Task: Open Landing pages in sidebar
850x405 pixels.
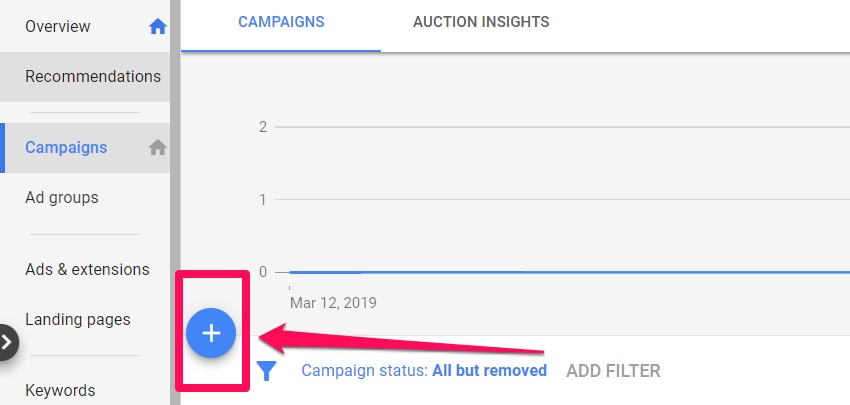Action: pyautogui.click(x=78, y=320)
